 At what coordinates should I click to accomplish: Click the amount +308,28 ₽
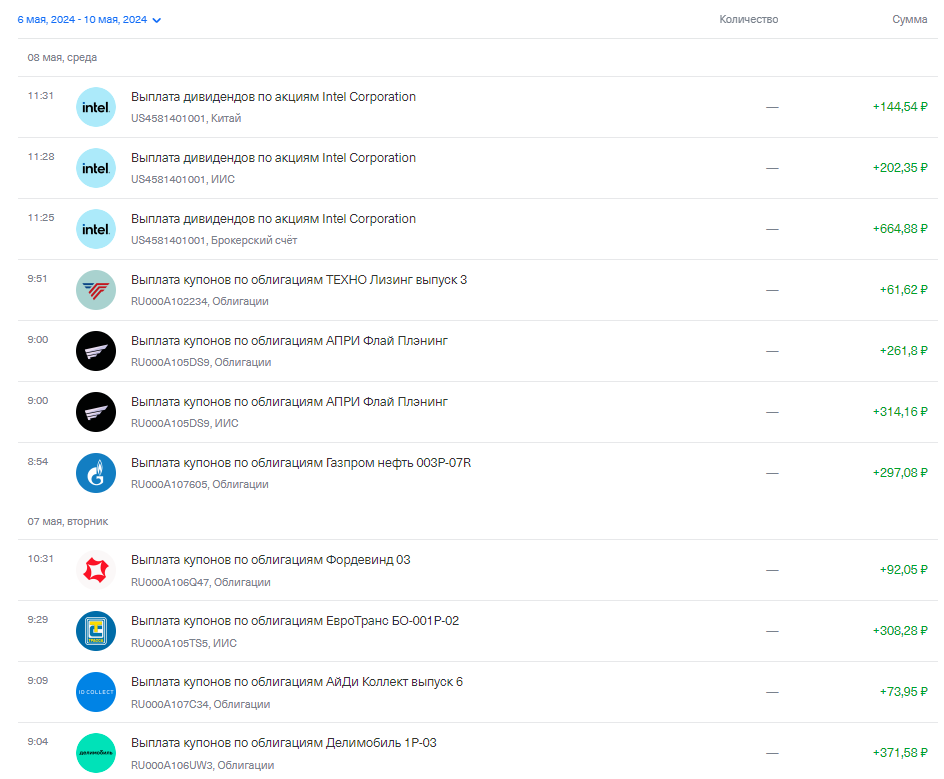pyautogui.click(x=900, y=631)
